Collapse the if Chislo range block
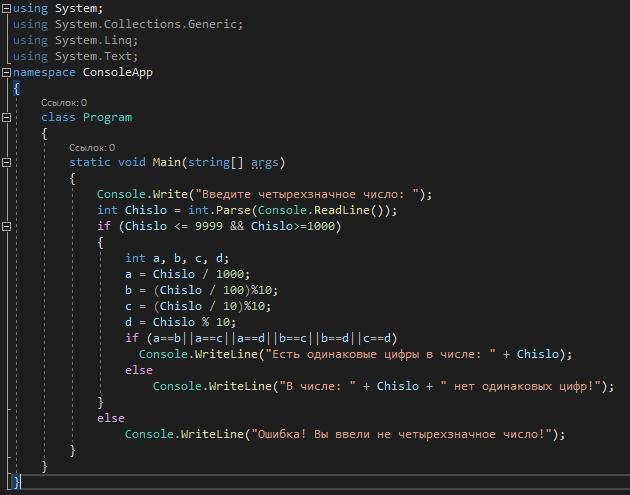 (x=6, y=227)
